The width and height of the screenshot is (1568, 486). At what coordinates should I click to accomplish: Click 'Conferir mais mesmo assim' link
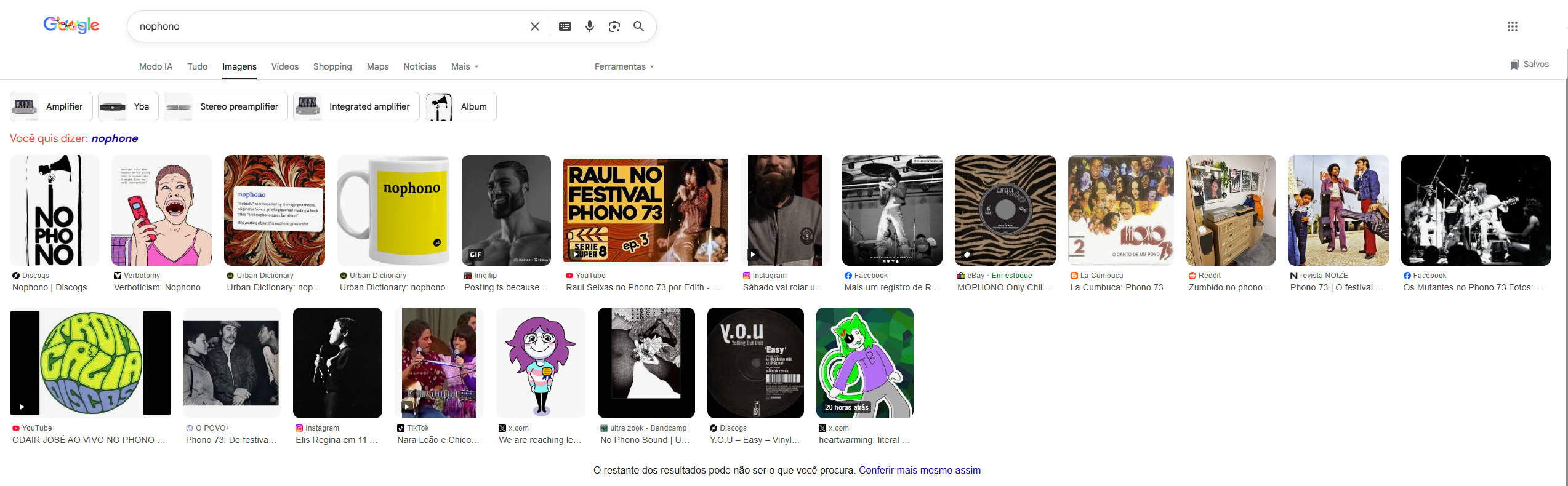coord(919,470)
